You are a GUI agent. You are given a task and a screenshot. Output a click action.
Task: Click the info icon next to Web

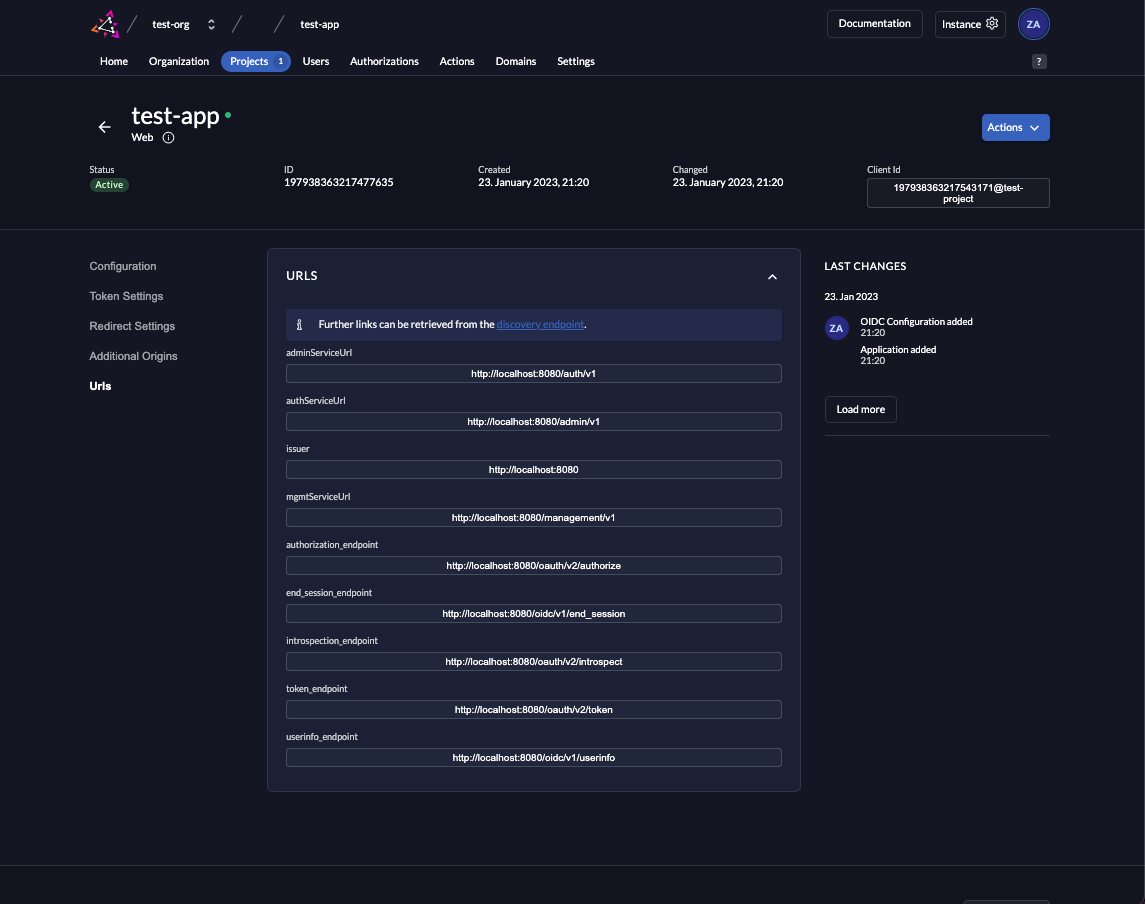168,137
